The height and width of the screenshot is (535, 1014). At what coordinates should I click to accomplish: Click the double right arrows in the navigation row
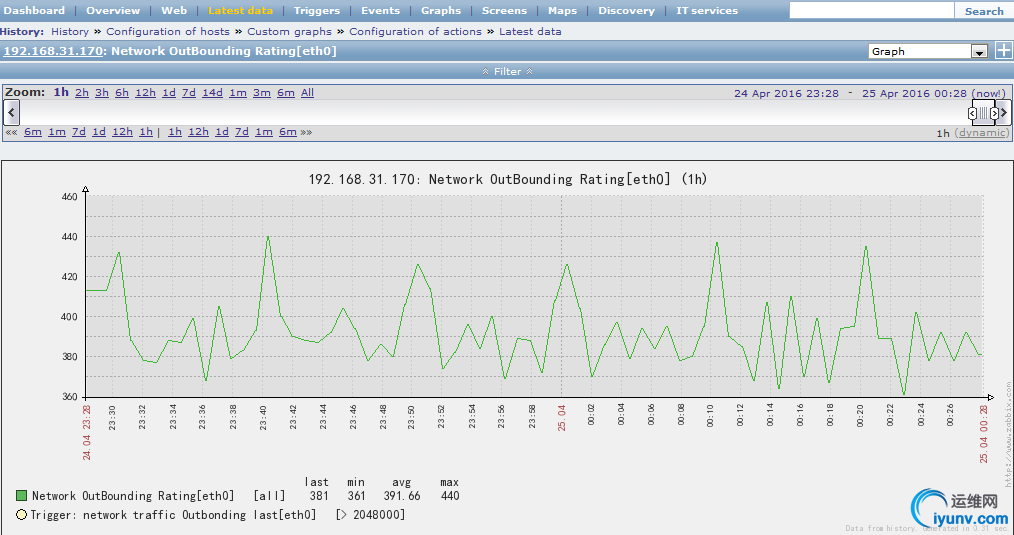(x=306, y=132)
